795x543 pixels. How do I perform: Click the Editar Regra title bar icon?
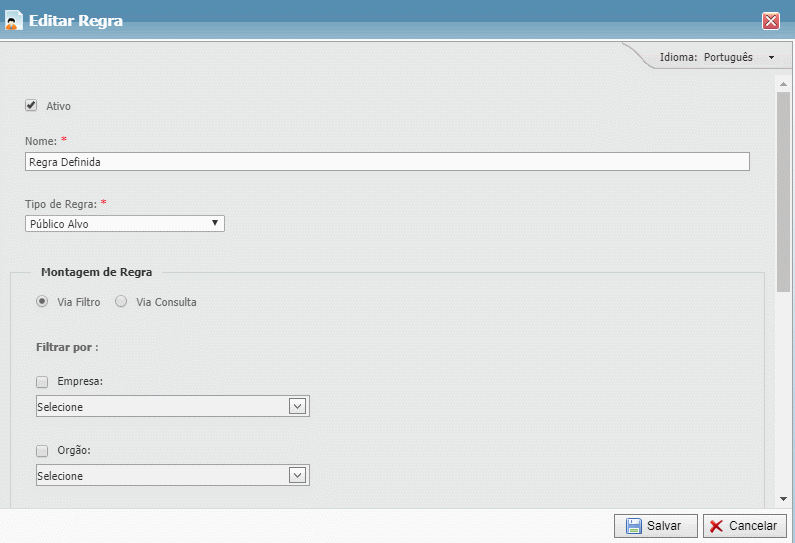click(15, 21)
